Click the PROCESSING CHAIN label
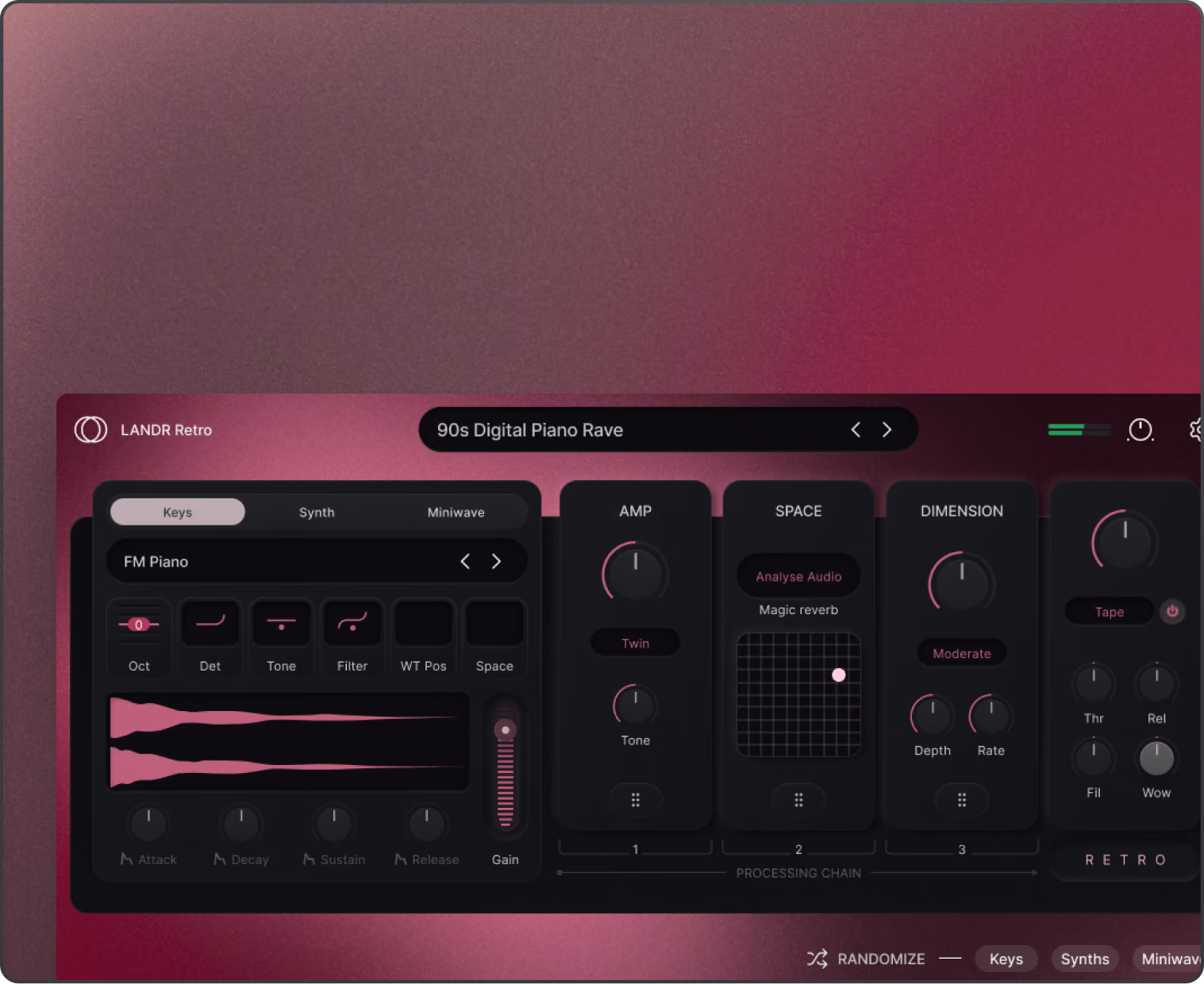Screen dimensions: 1204x984 pos(798,873)
